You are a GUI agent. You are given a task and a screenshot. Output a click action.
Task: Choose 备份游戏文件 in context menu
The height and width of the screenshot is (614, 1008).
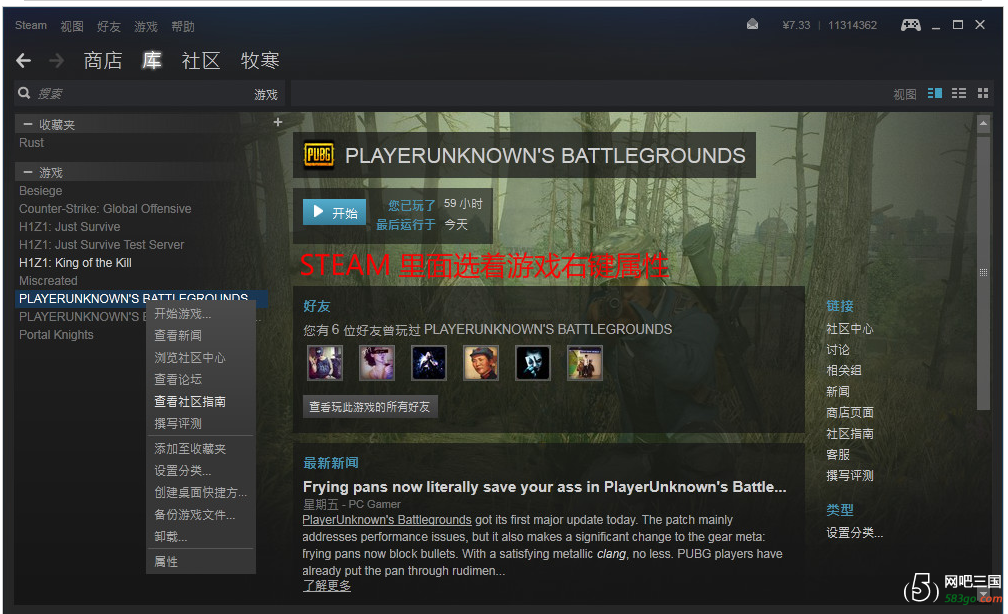pos(201,515)
